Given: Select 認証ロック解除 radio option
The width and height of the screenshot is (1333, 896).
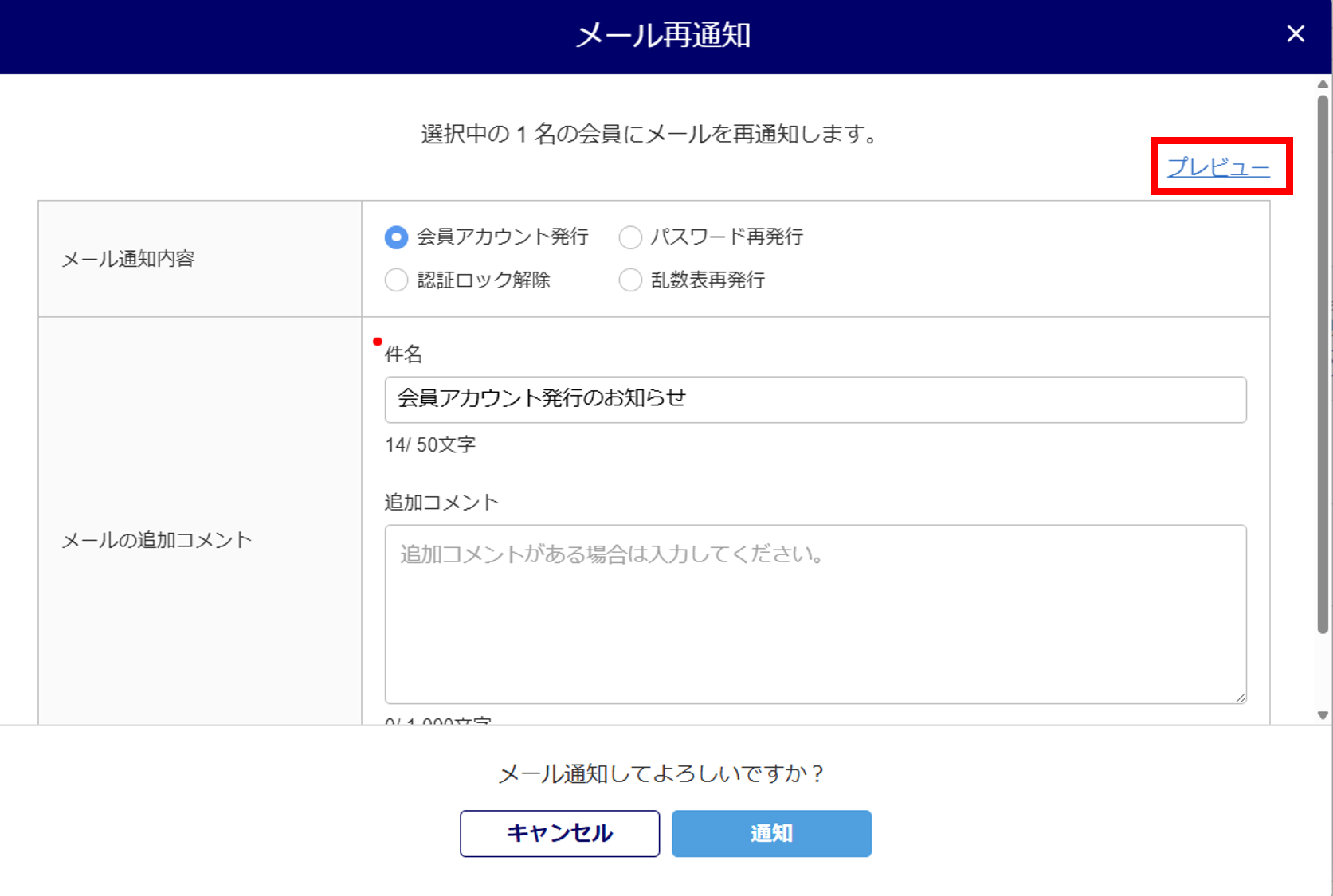Looking at the screenshot, I should tap(396, 280).
